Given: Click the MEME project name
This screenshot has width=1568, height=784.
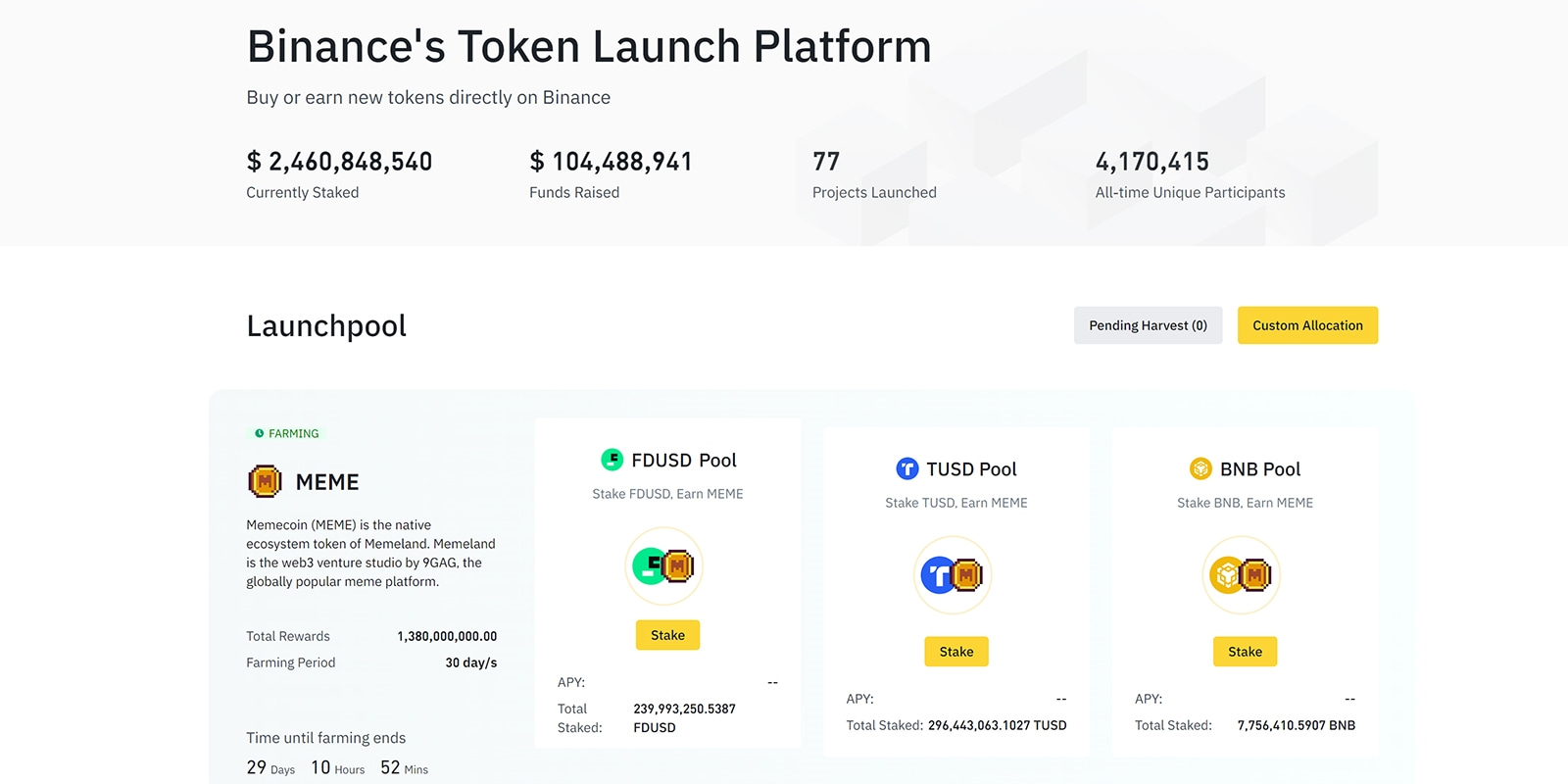Looking at the screenshot, I should [327, 482].
